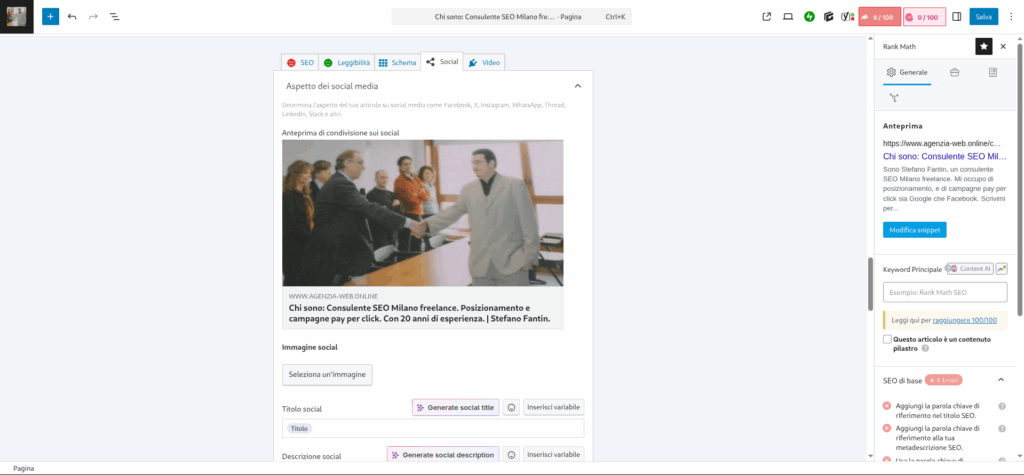Screen dimensions: 1024x475
Task: Open the document overview list view
Action: (114, 16)
